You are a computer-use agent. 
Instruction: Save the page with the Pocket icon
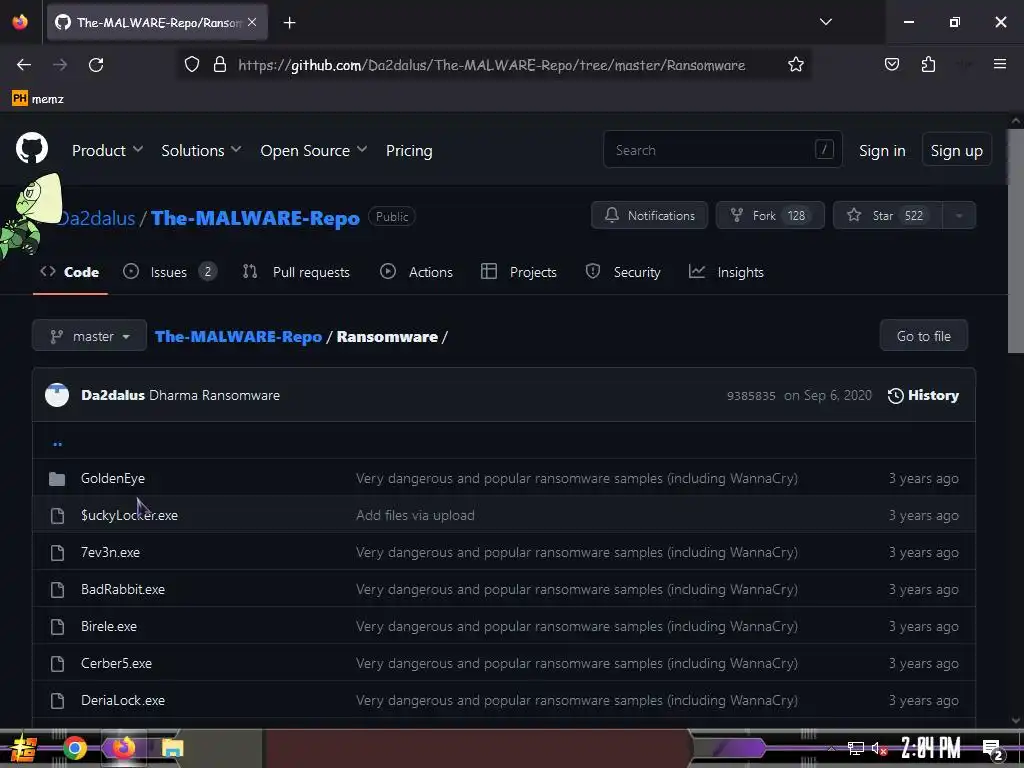891,64
